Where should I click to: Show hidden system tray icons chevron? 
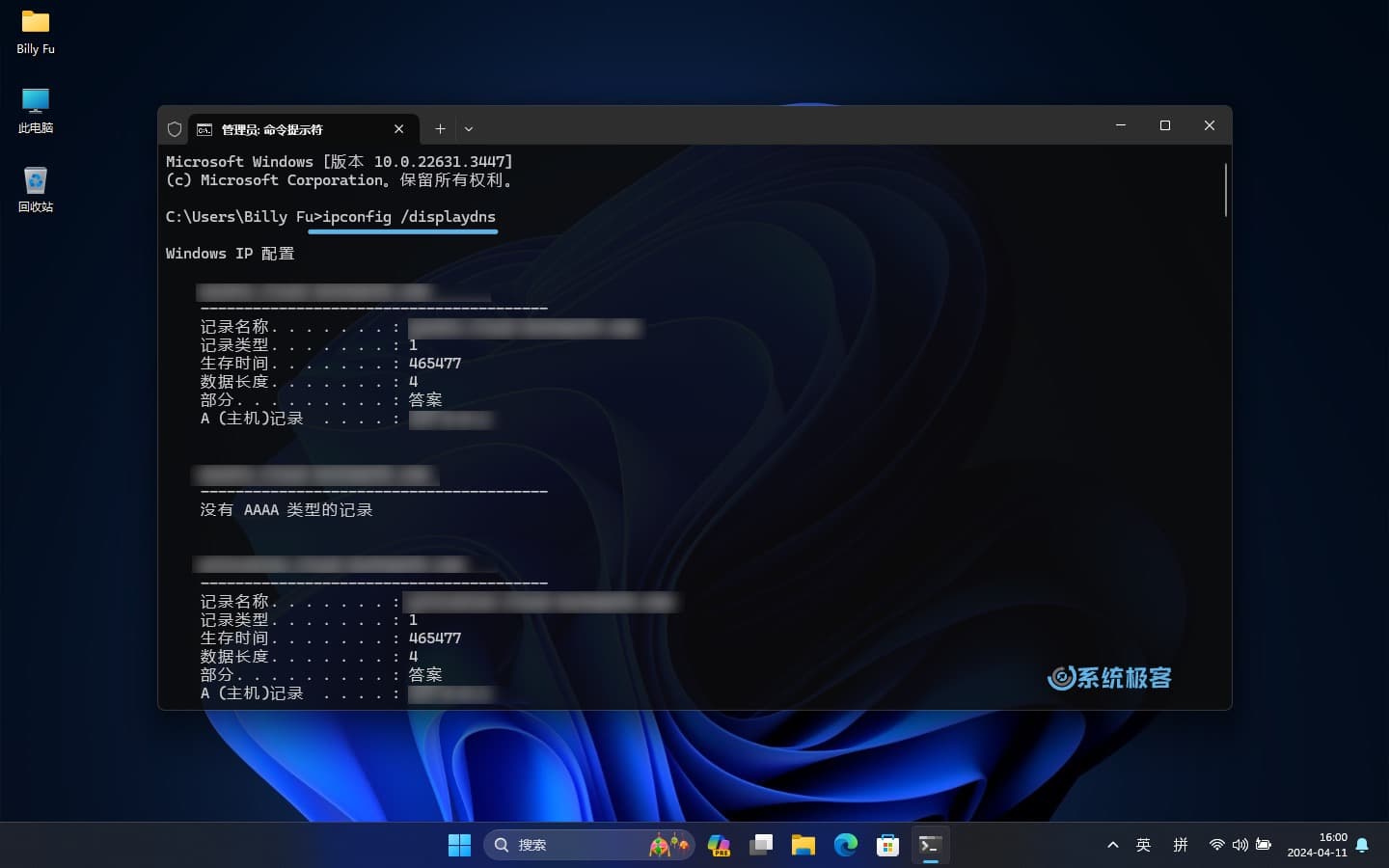(1113, 845)
